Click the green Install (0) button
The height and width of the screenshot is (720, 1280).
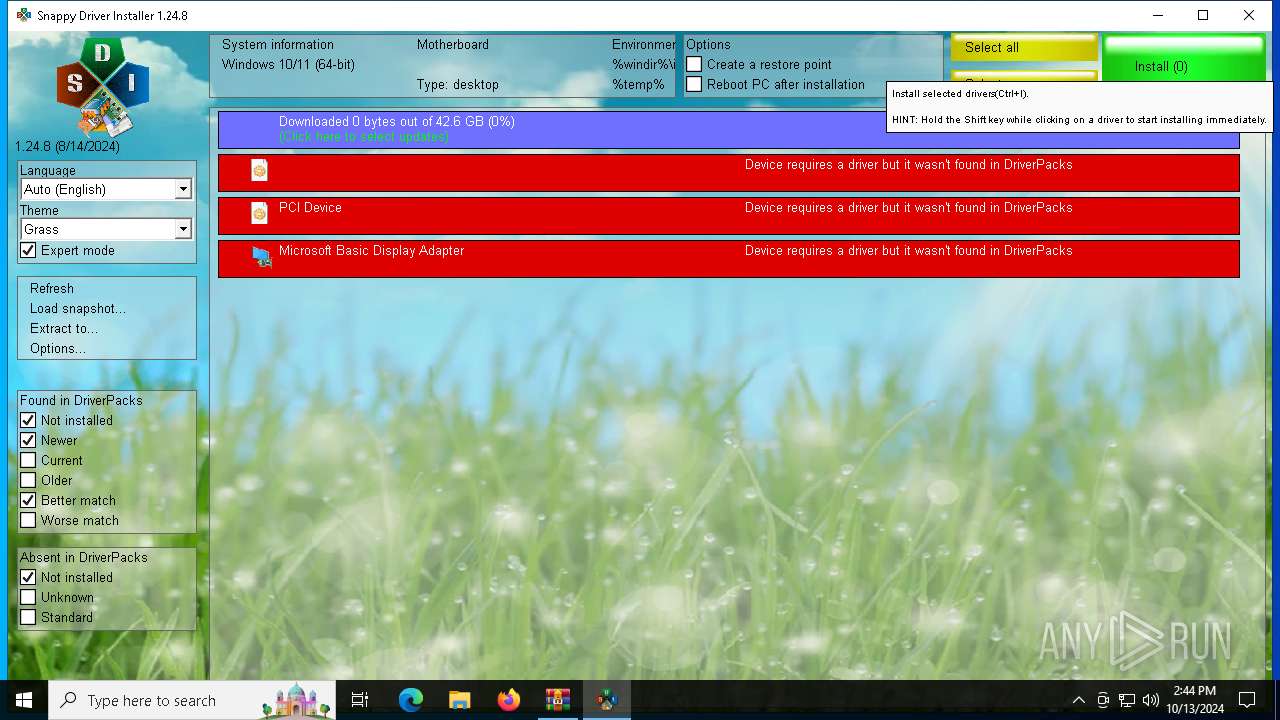point(1184,60)
